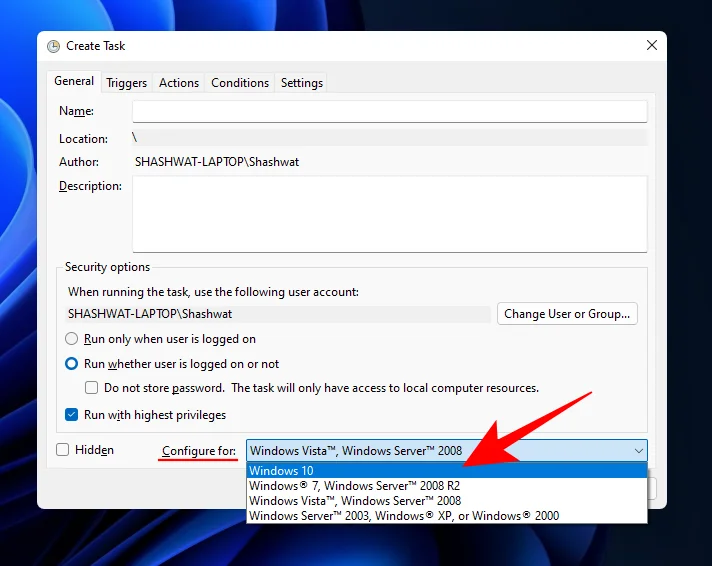This screenshot has height=566, width=712.
Task: Check the Do not store password box
Action: (x=91, y=388)
